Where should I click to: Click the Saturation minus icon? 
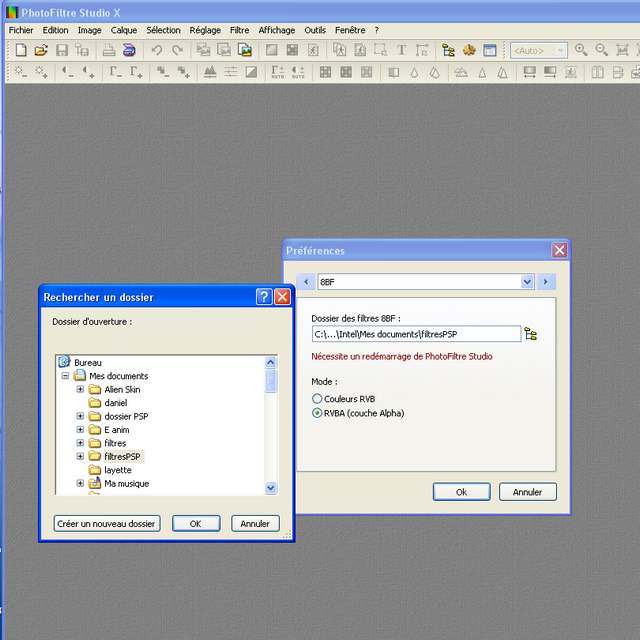coord(163,72)
